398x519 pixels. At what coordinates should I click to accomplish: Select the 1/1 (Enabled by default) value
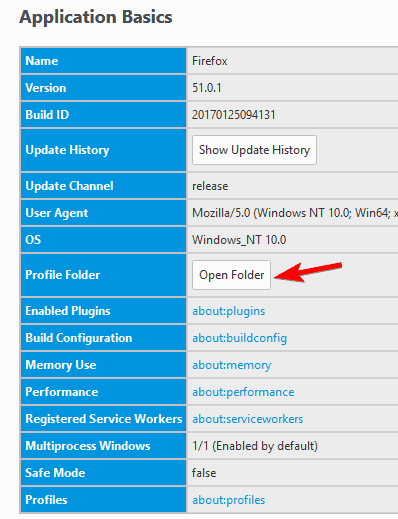click(255, 446)
